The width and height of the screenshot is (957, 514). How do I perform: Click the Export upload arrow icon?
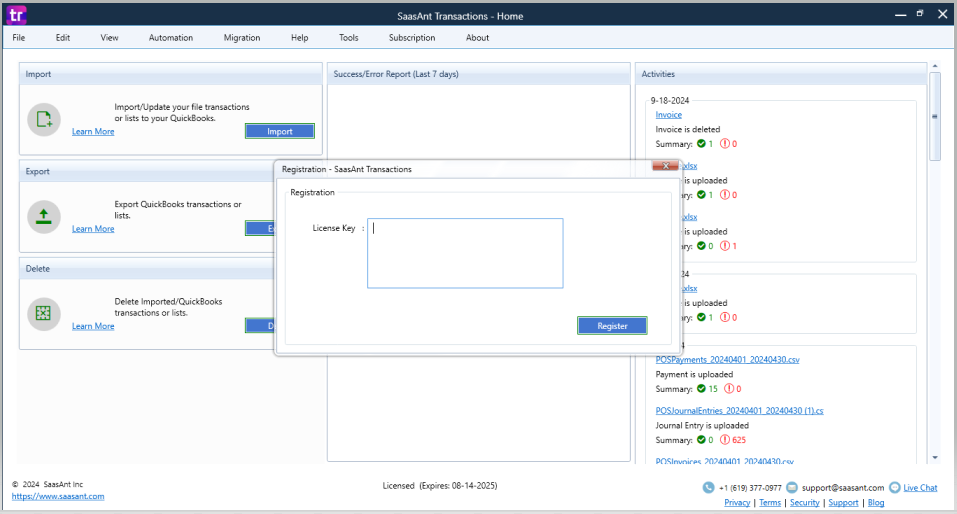(44, 216)
